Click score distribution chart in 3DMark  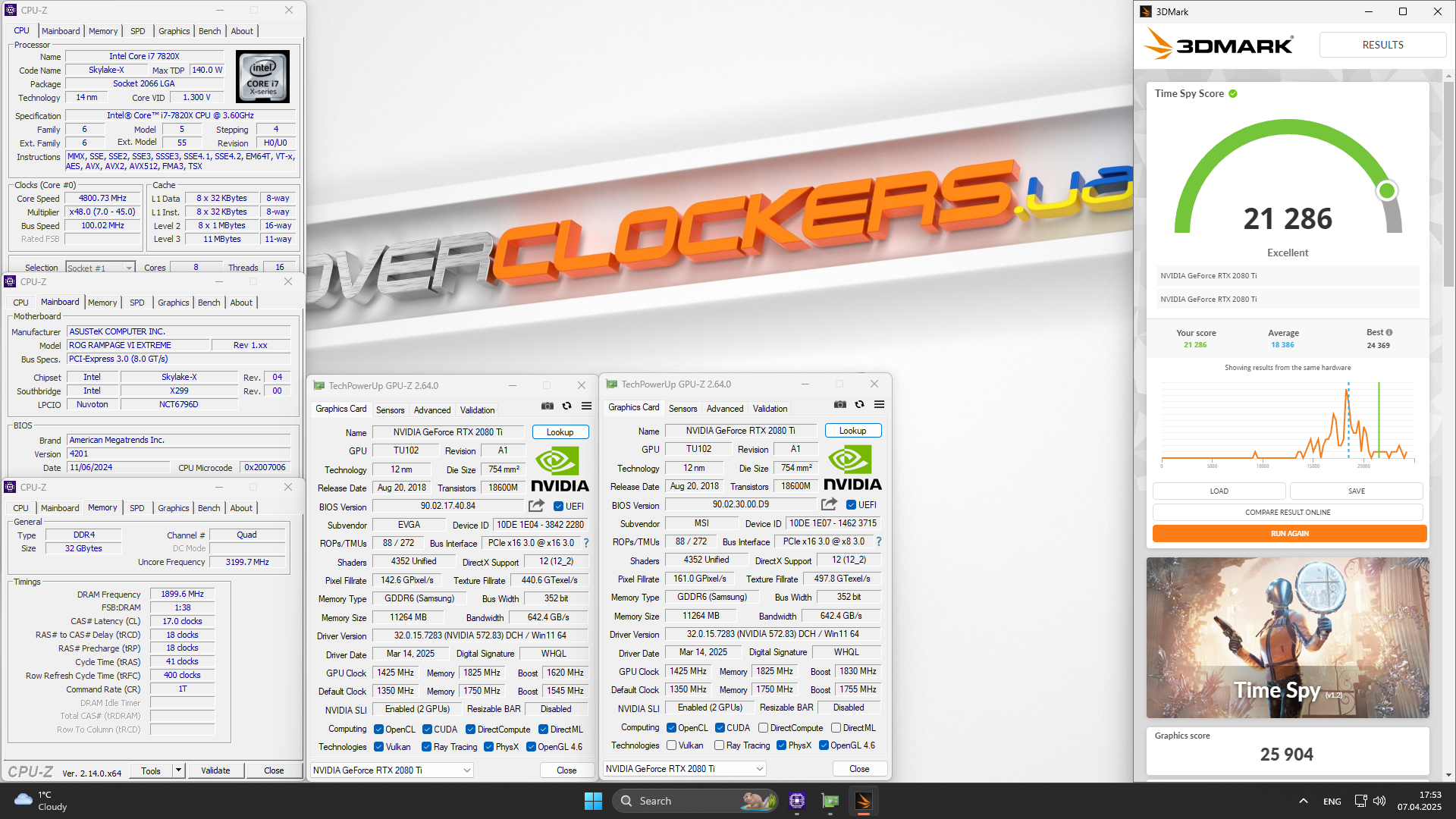(1288, 425)
